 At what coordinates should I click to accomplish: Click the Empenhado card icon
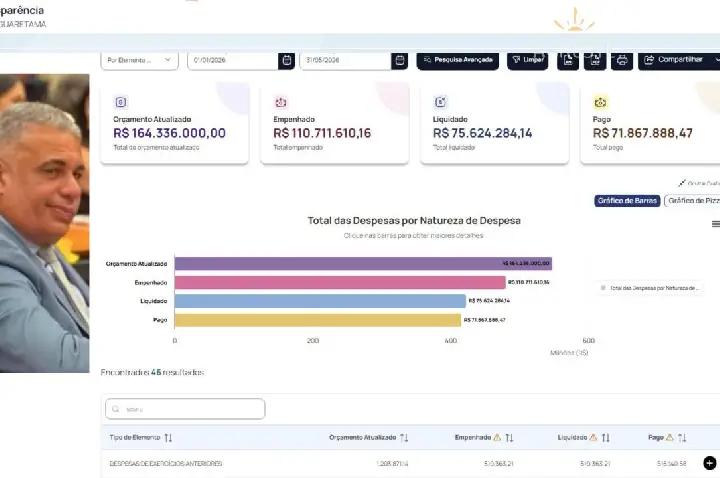pyautogui.click(x=281, y=102)
